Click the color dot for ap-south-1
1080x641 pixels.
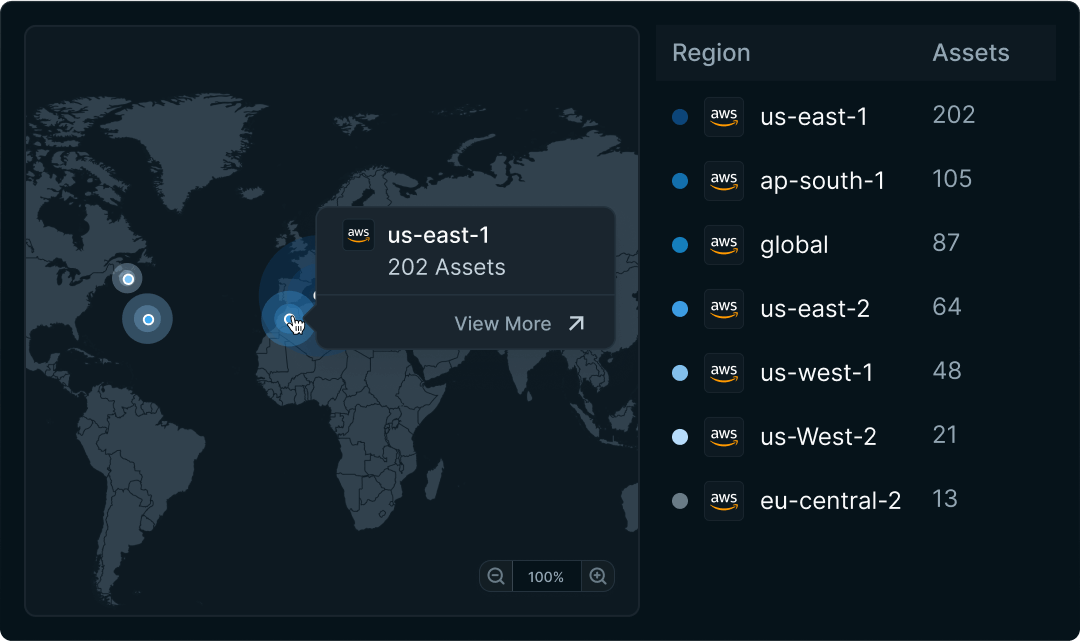click(x=680, y=181)
